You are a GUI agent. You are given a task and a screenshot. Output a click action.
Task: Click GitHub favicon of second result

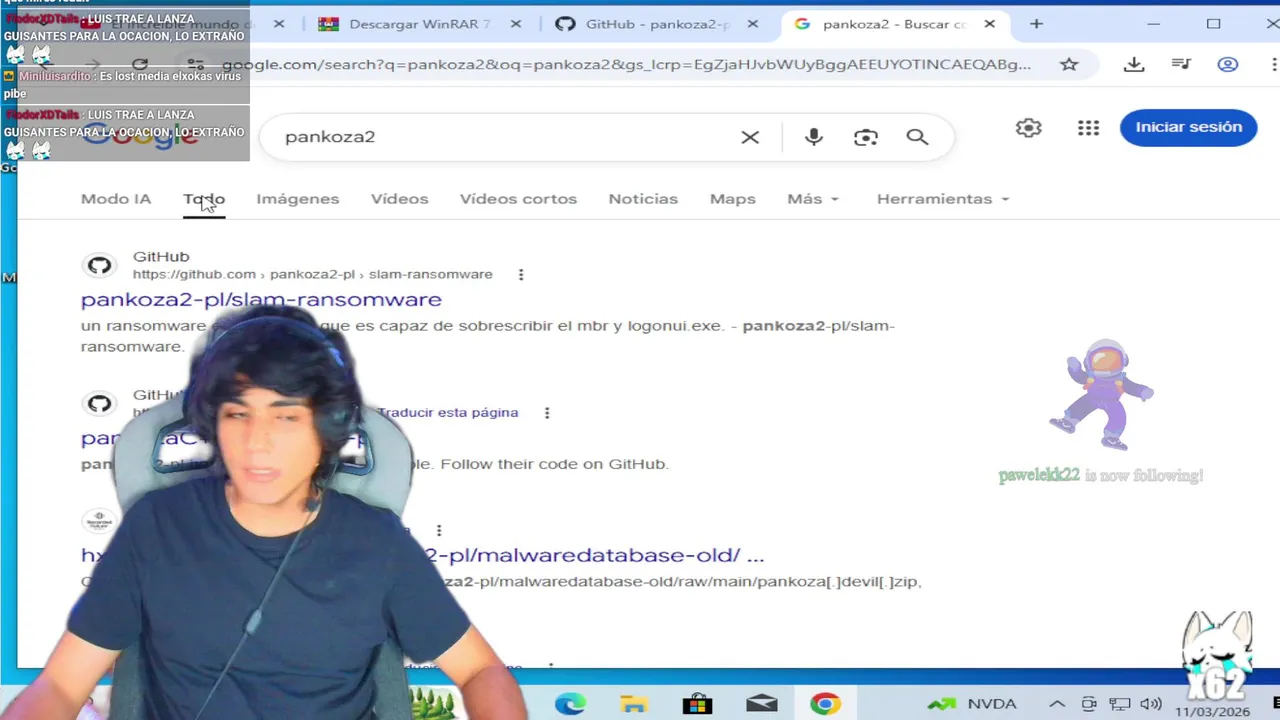click(98, 404)
